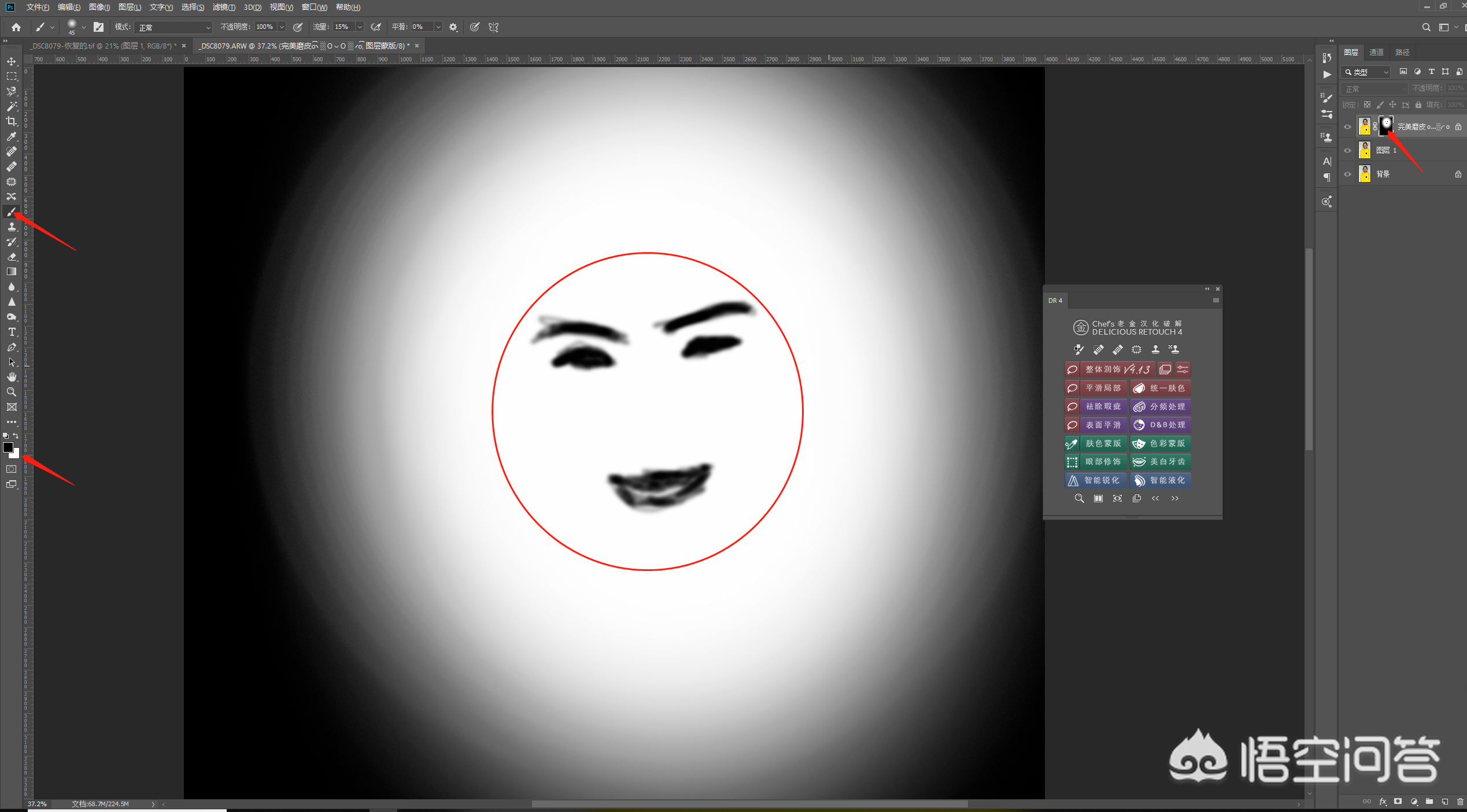Toggle the lock all icon in Layers lock row
The image size is (1467, 812).
[1418, 105]
